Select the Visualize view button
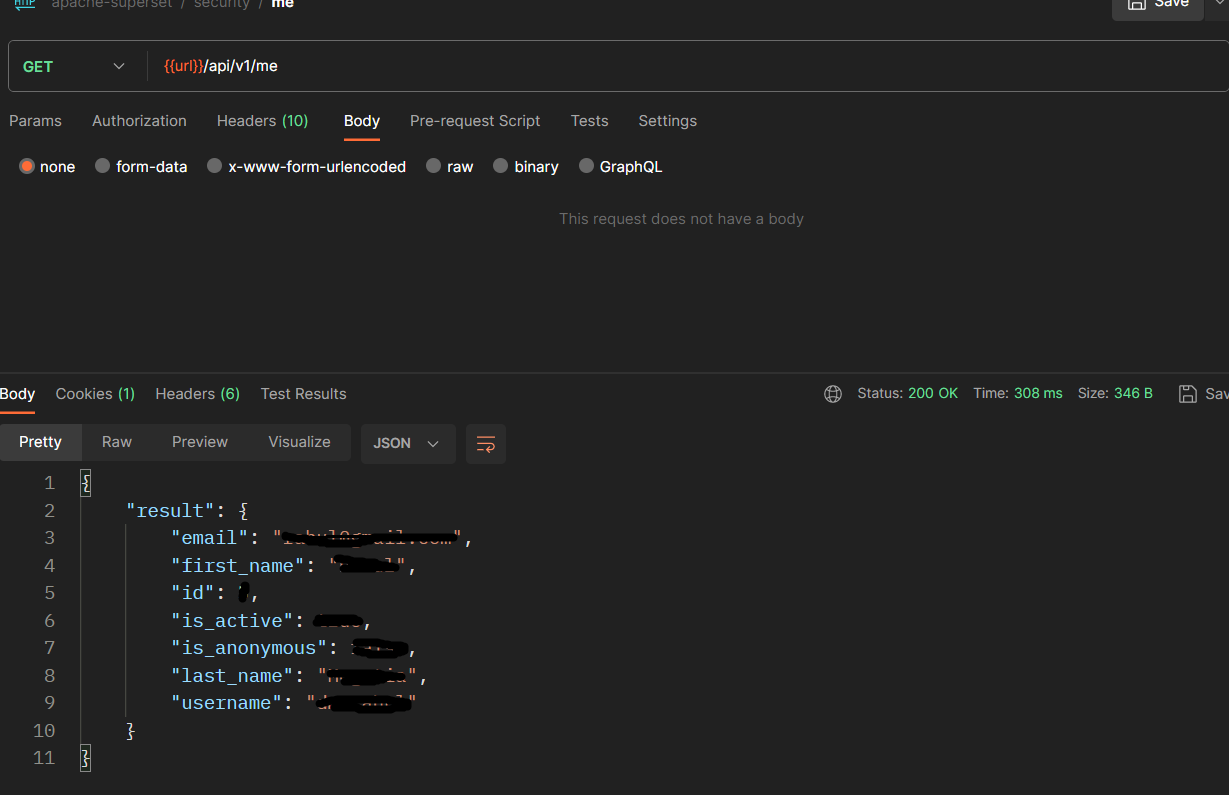This screenshot has height=795, width=1229. (x=299, y=442)
